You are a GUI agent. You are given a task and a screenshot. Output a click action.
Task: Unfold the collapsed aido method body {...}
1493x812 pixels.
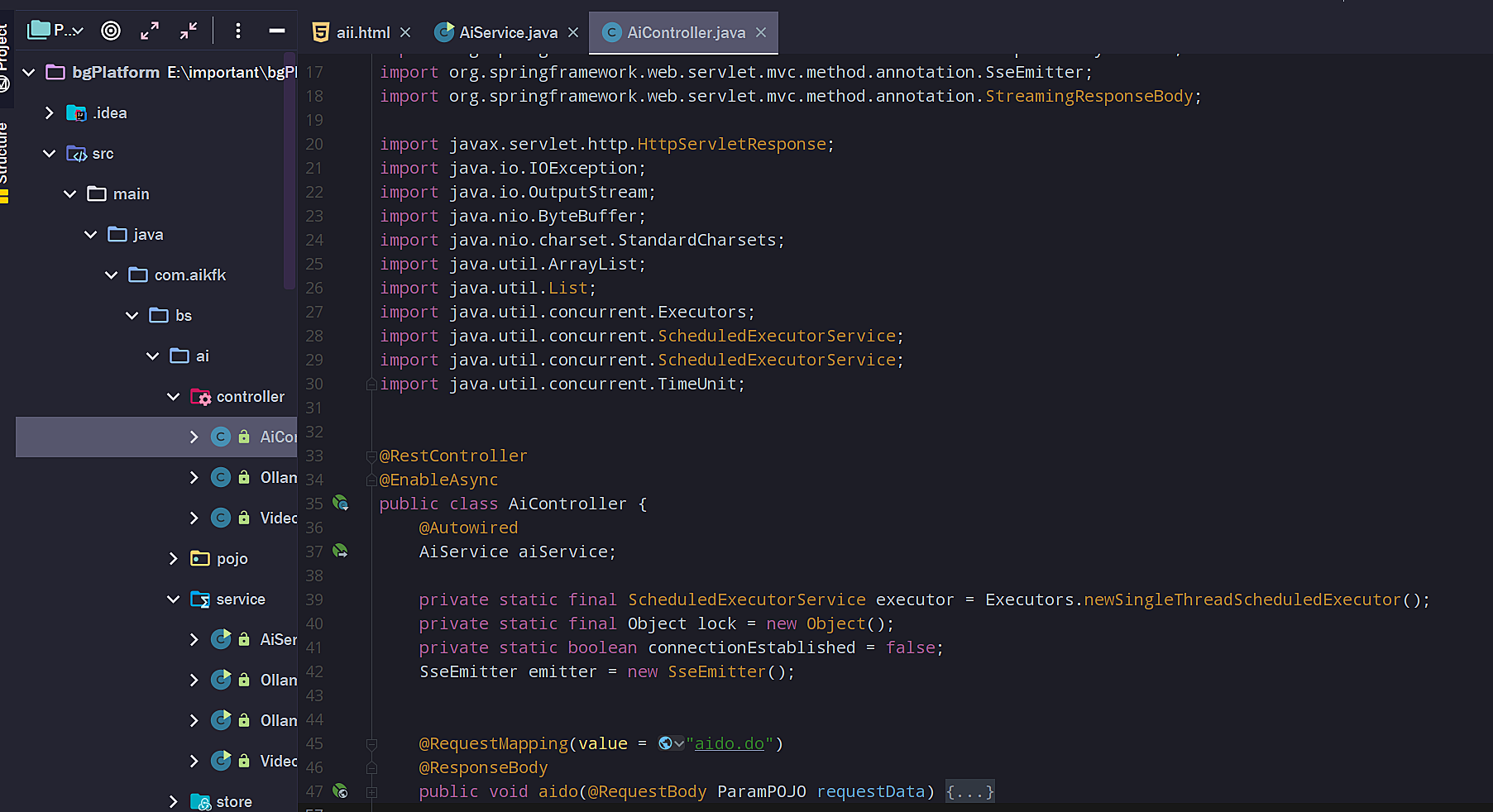point(969,791)
